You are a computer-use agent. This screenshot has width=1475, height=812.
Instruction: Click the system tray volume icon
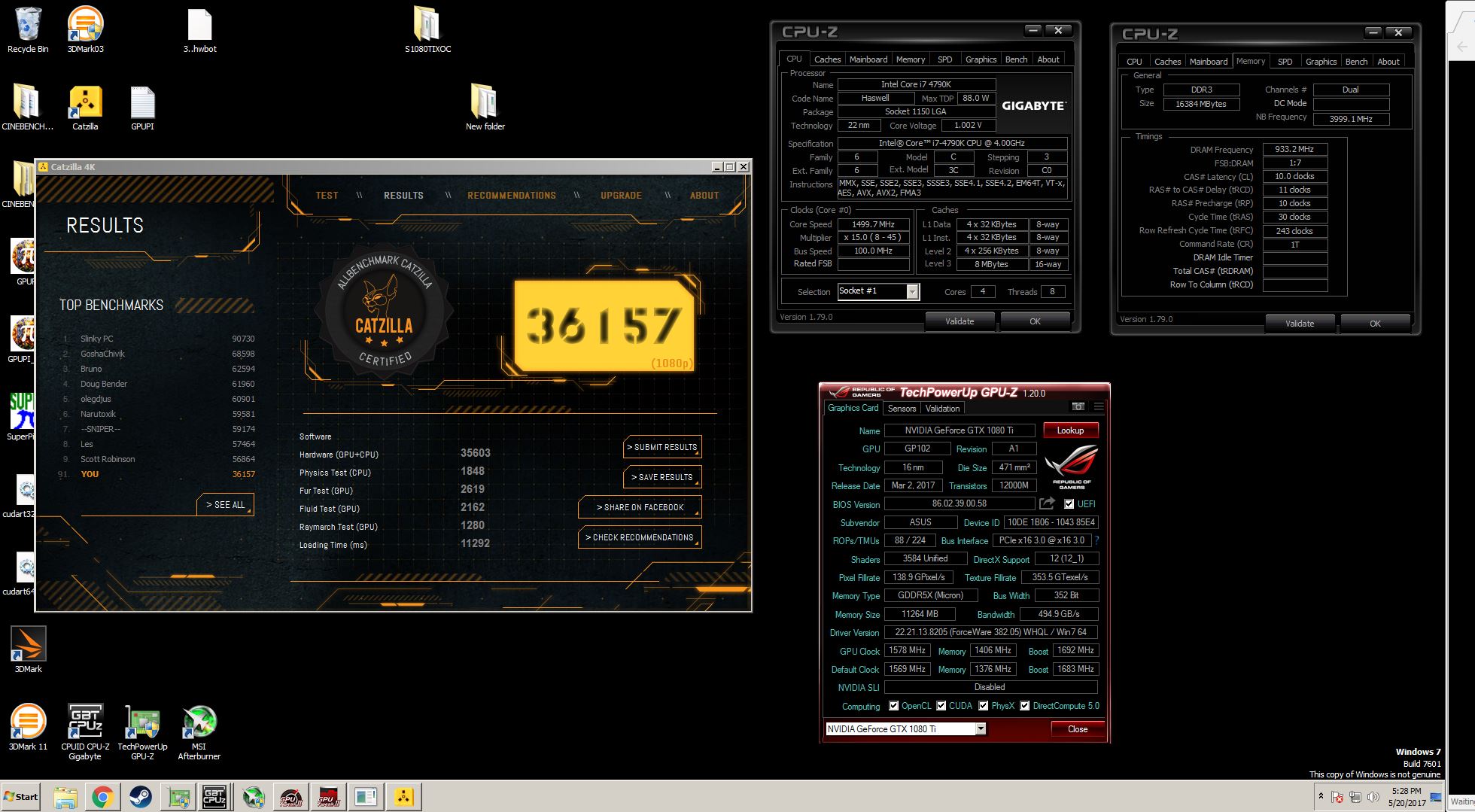(x=1373, y=797)
